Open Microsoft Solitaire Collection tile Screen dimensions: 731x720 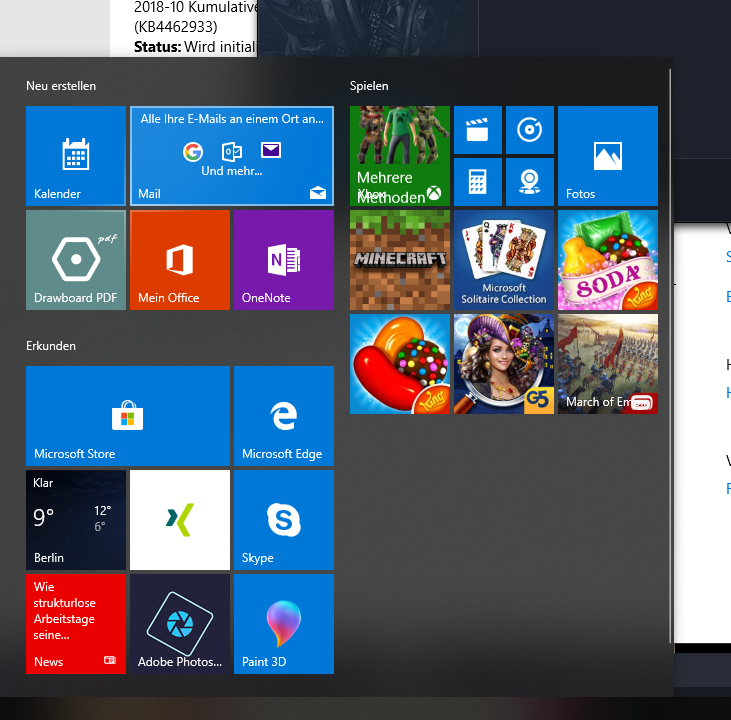click(x=504, y=260)
